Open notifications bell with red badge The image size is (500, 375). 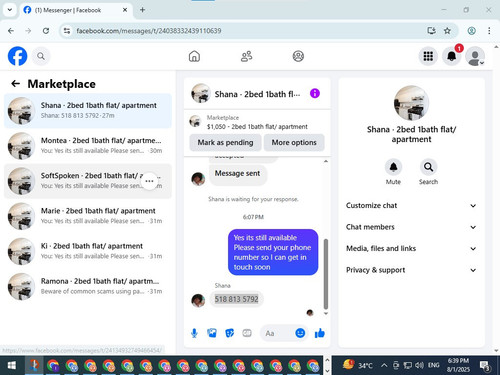452,56
